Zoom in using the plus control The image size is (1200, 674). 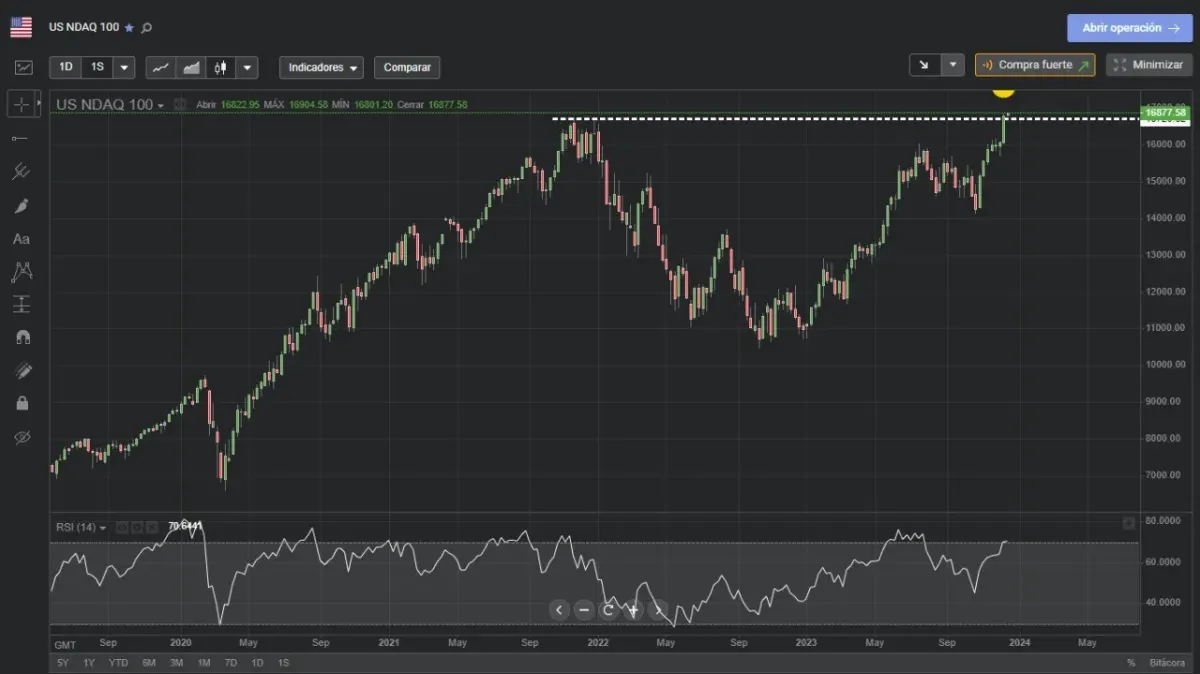633,610
